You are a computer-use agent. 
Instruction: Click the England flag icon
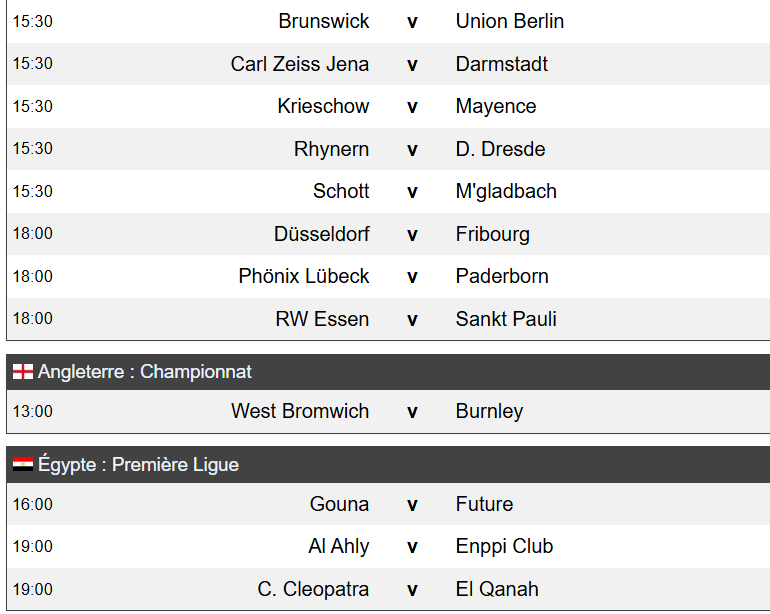click(x=23, y=371)
